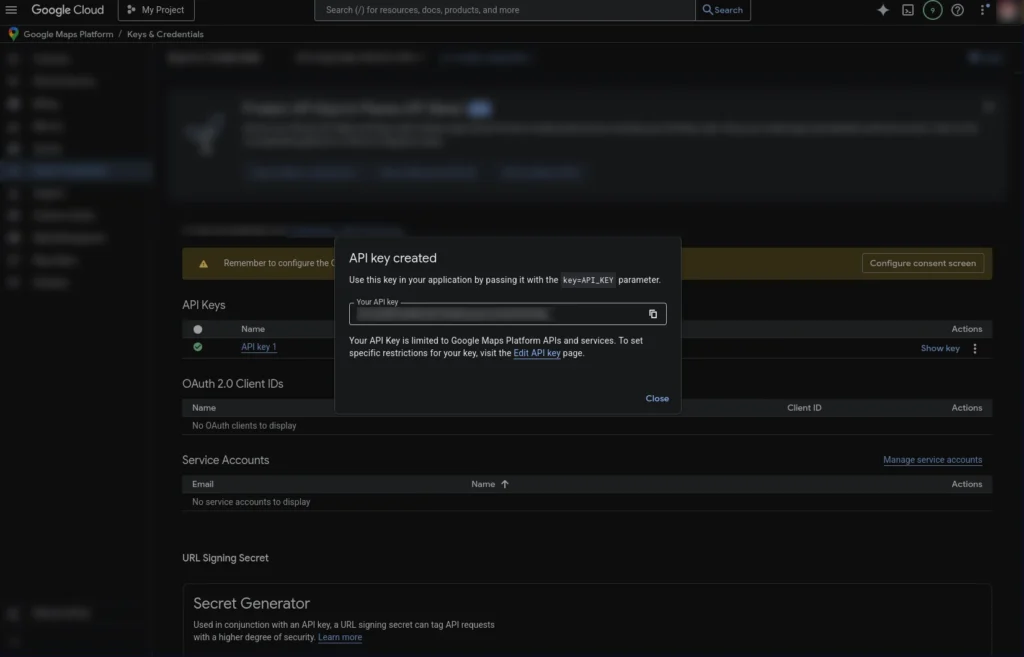1024x657 pixels.
Task: Open the main navigation hamburger menu
Action: [12, 10]
